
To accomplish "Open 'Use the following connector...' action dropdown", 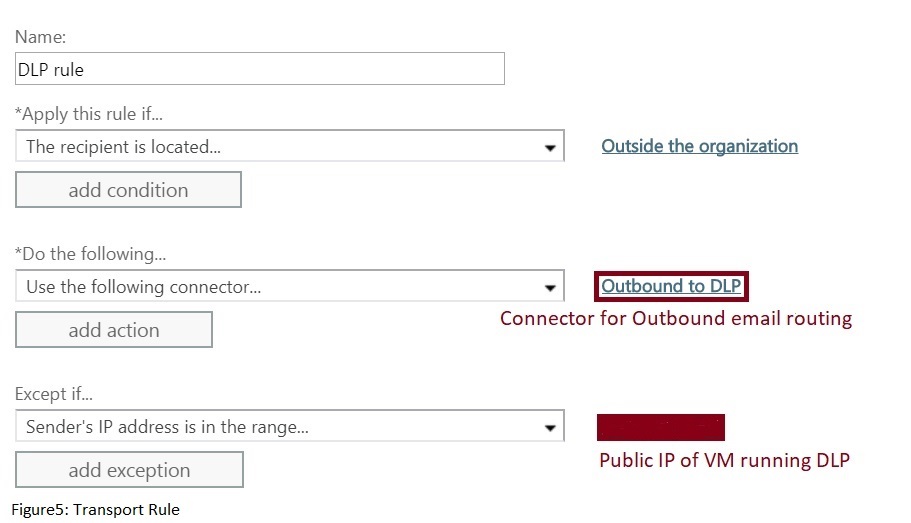I will [280, 287].
